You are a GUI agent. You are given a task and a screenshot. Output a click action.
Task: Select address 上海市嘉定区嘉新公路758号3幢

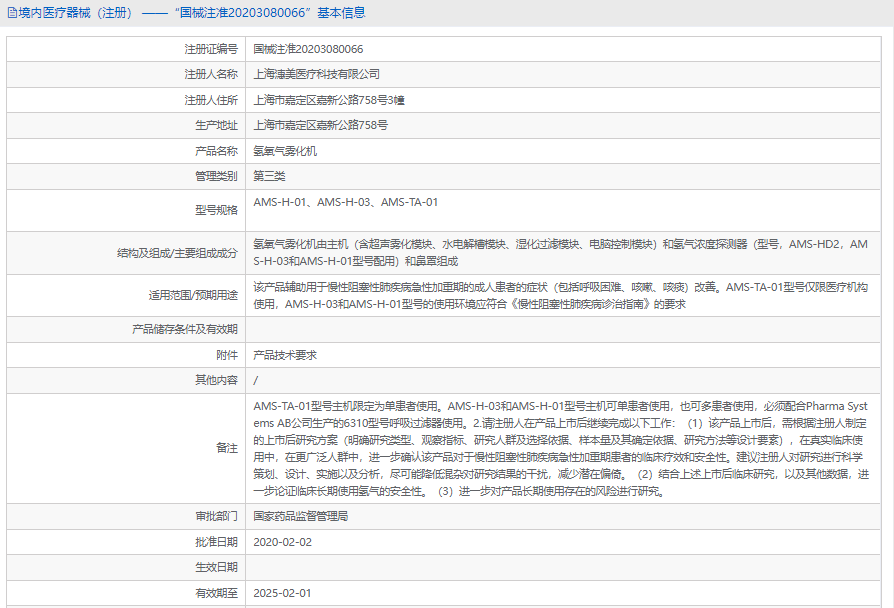click(329, 100)
